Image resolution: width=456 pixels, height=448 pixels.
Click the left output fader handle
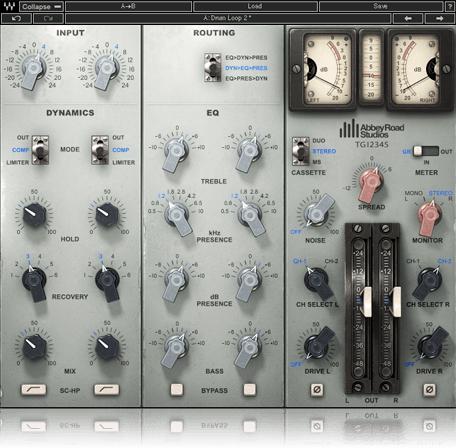click(367, 302)
